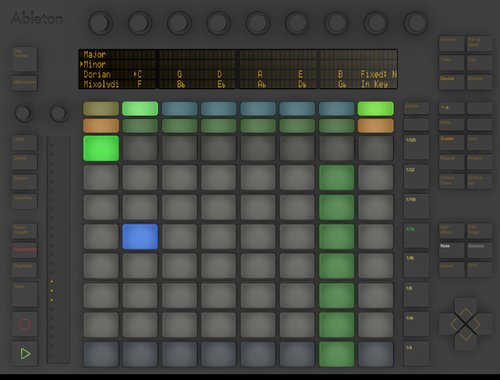
Task: Select Major scale on the display
Action: [x=95, y=54]
